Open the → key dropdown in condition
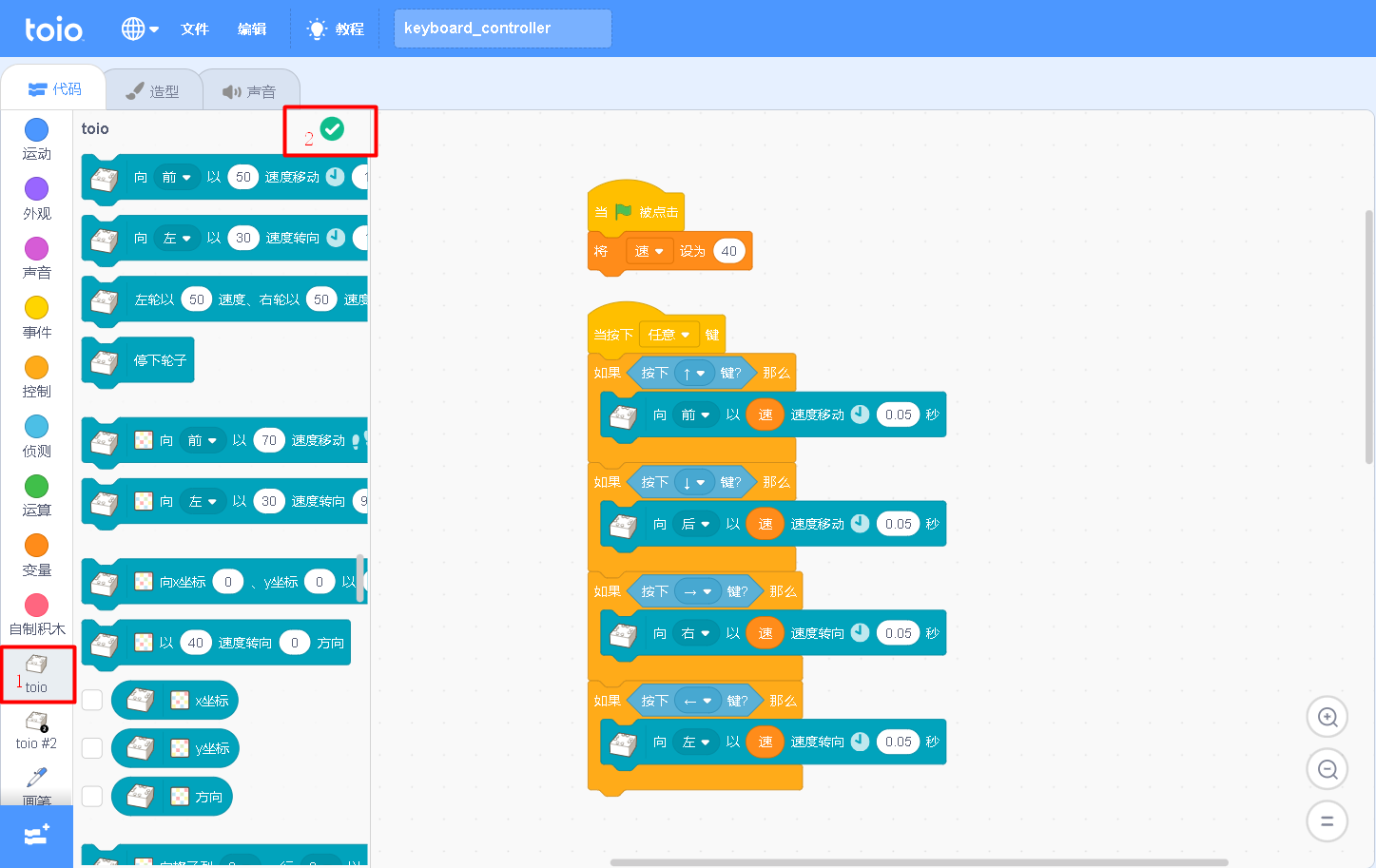This screenshot has height=868, width=1376. pyautogui.click(x=697, y=591)
